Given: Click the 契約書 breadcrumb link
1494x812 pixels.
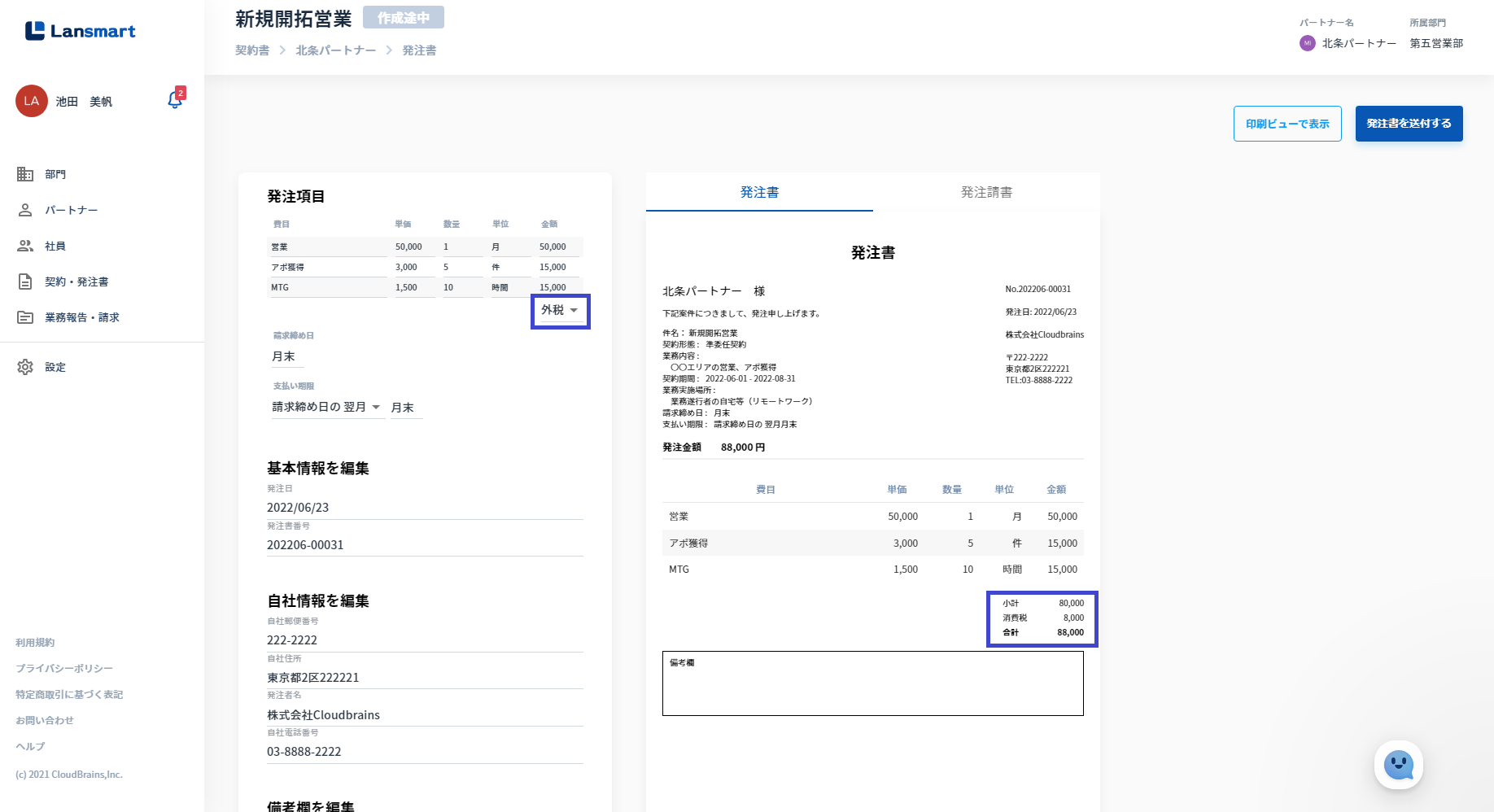Looking at the screenshot, I should coord(252,50).
